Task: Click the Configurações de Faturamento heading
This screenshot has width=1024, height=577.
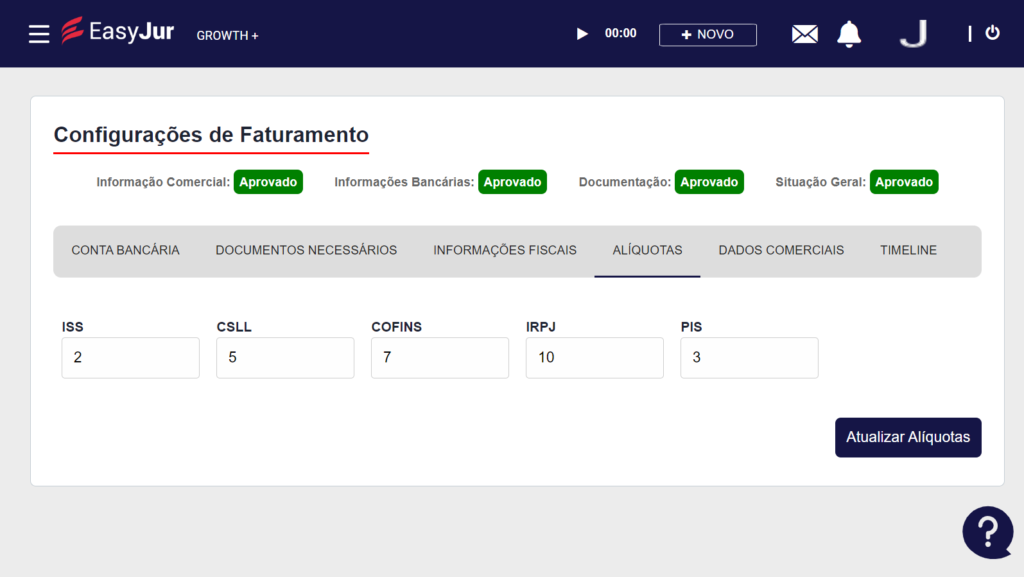Action: click(x=211, y=134)
